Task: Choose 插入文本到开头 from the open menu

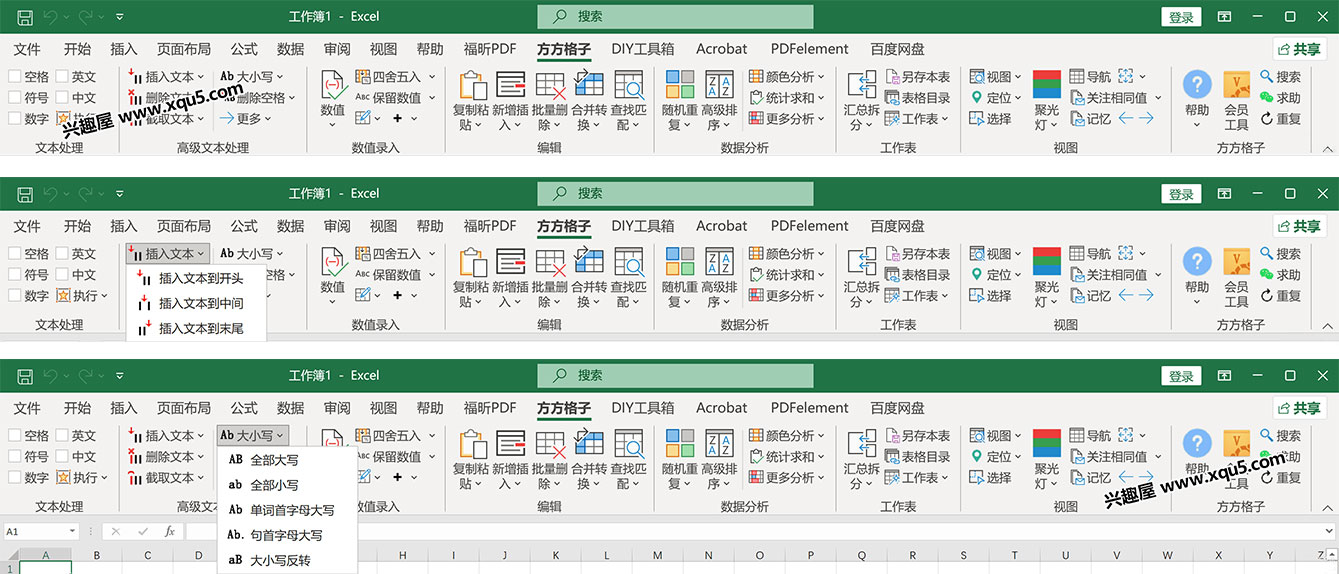Action: [196, 278]
